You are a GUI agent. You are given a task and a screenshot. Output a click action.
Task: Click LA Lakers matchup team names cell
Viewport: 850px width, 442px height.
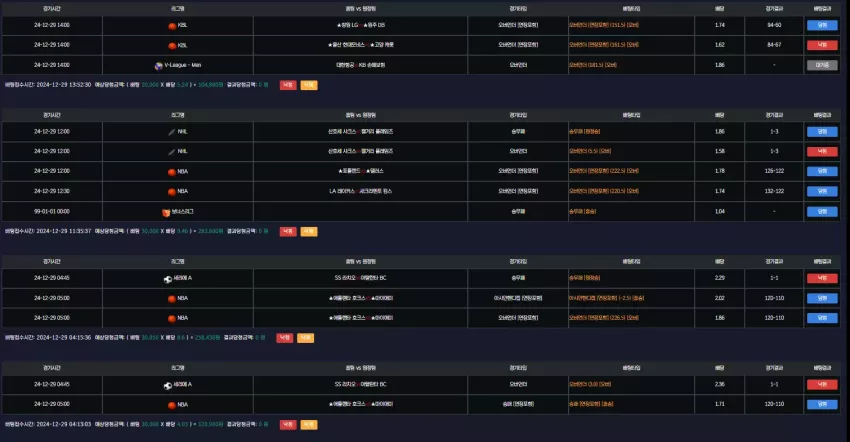(360, 191)
